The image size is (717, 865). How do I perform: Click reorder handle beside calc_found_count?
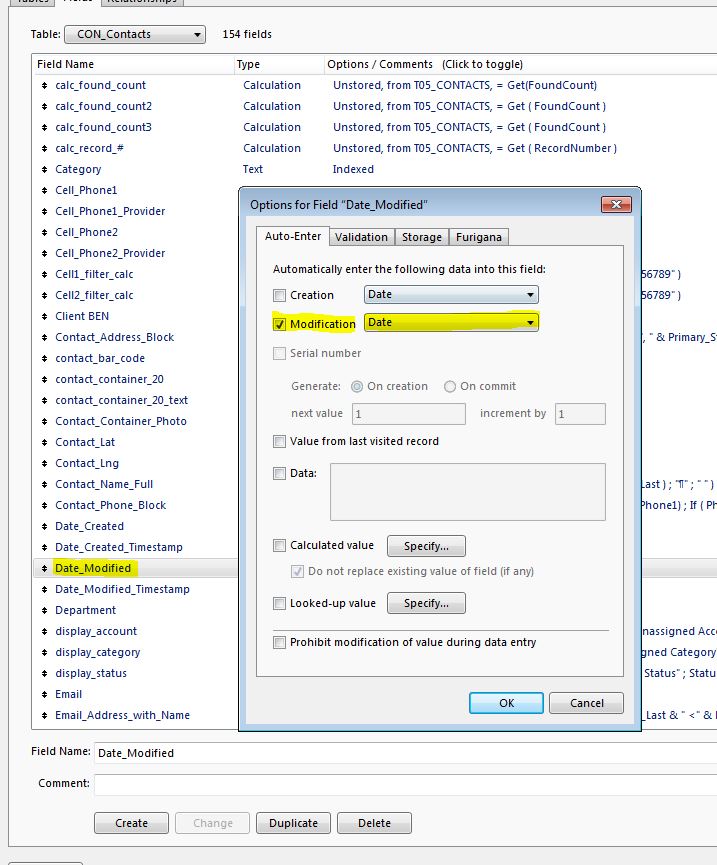click(x=44, y=86)
